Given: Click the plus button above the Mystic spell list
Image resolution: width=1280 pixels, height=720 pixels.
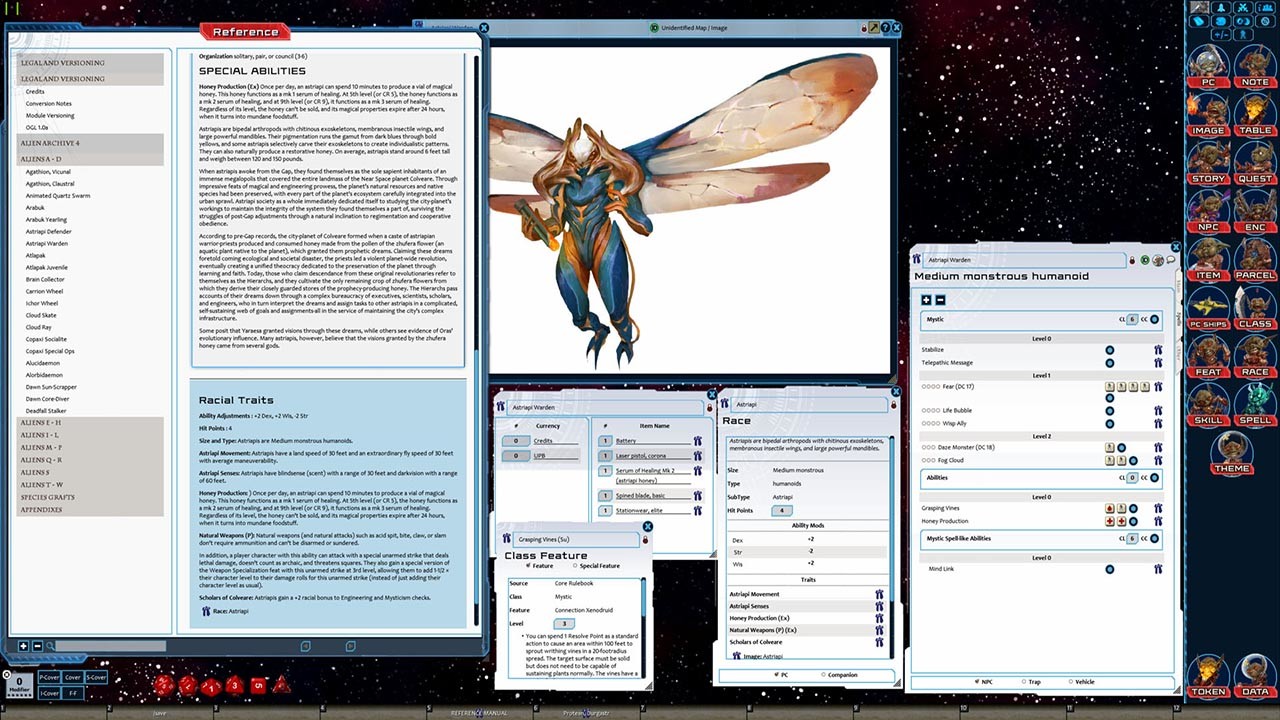Looking at the screenshot, I should click(x=925, y=300).
